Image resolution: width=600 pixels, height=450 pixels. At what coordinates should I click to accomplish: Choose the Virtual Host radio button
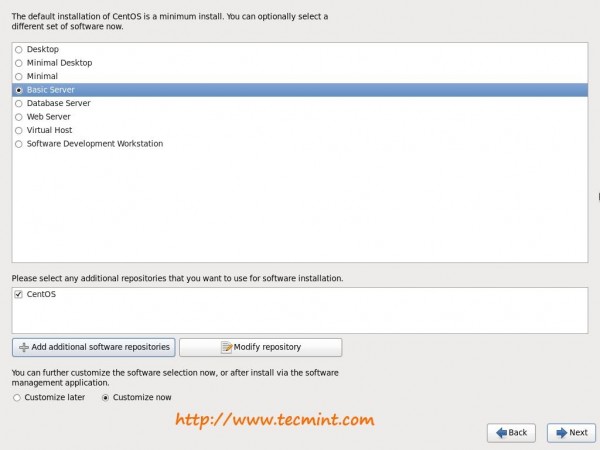coord(19,130)
